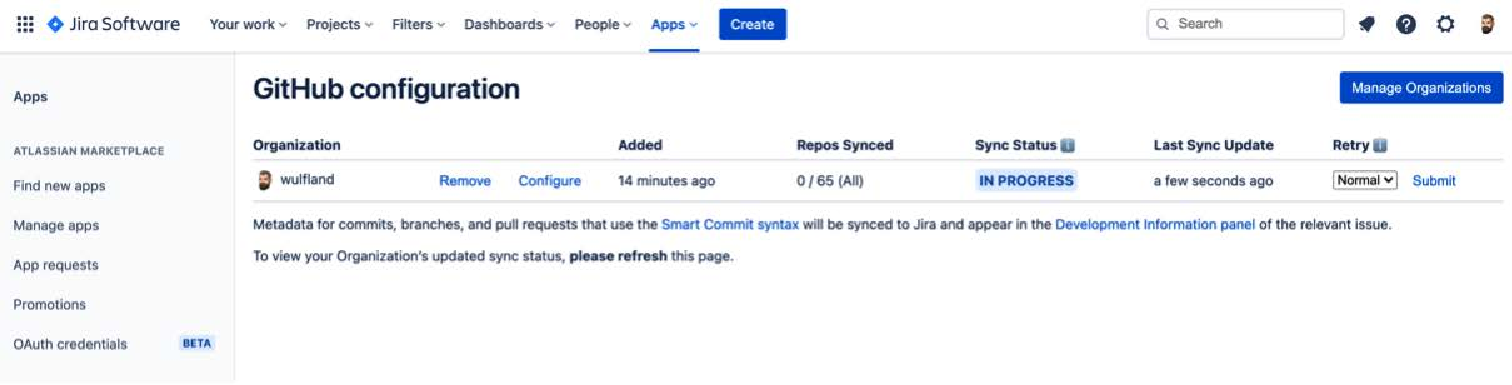Click Remove for wulfland organization
The height and width of the screenshot is (385, 1512).
(x=465, y=181)
